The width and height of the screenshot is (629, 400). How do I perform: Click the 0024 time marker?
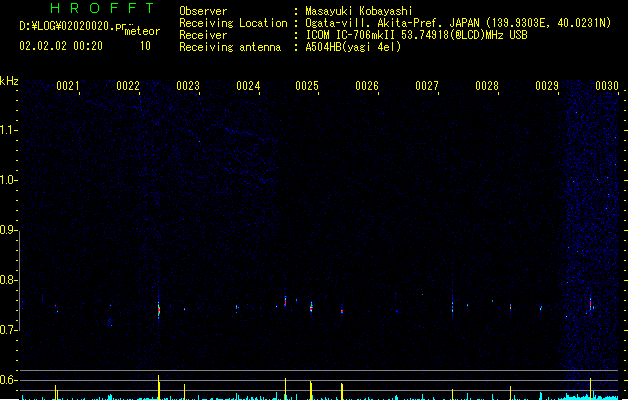[248, 86]
